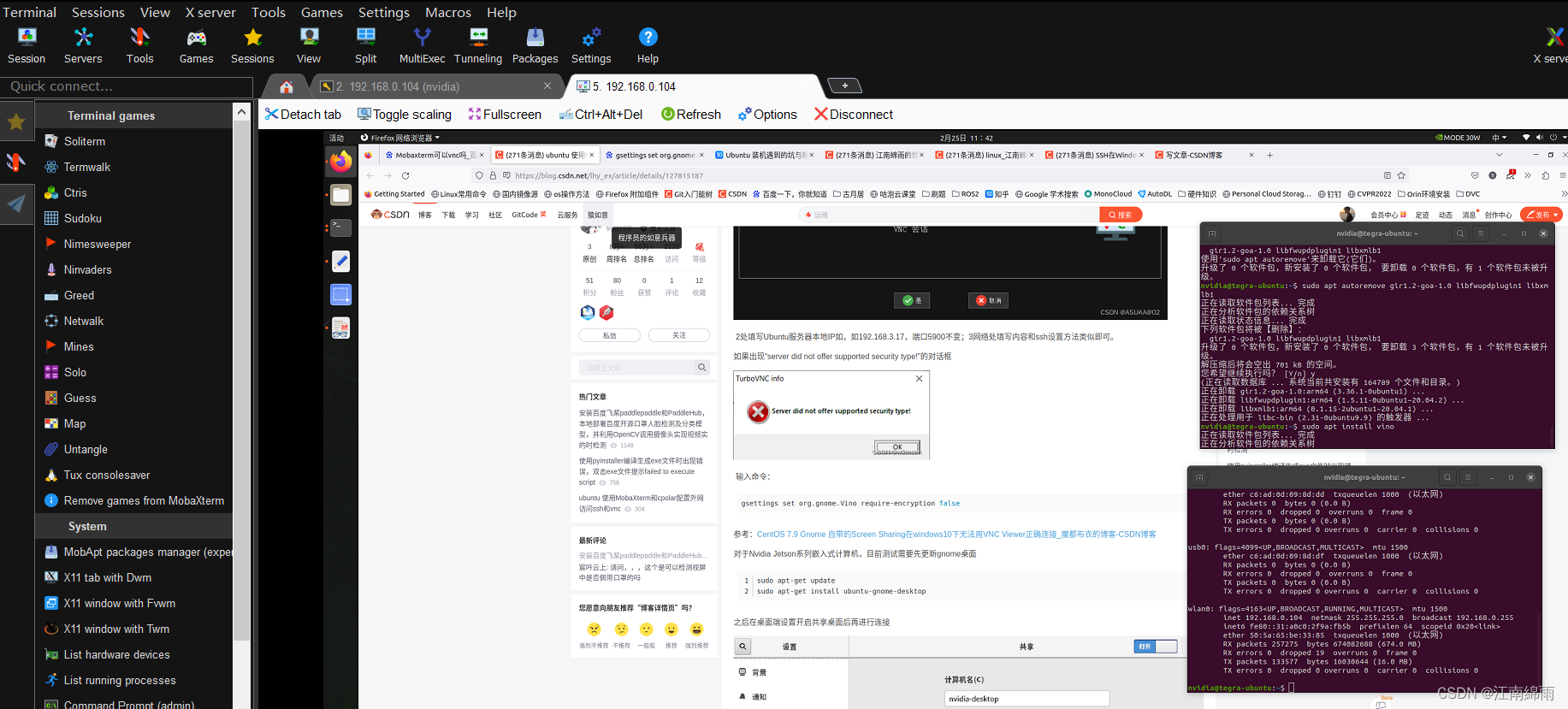
Task: Open the 'Getting Started' bookmark
Action: click(x=394, y=194)
